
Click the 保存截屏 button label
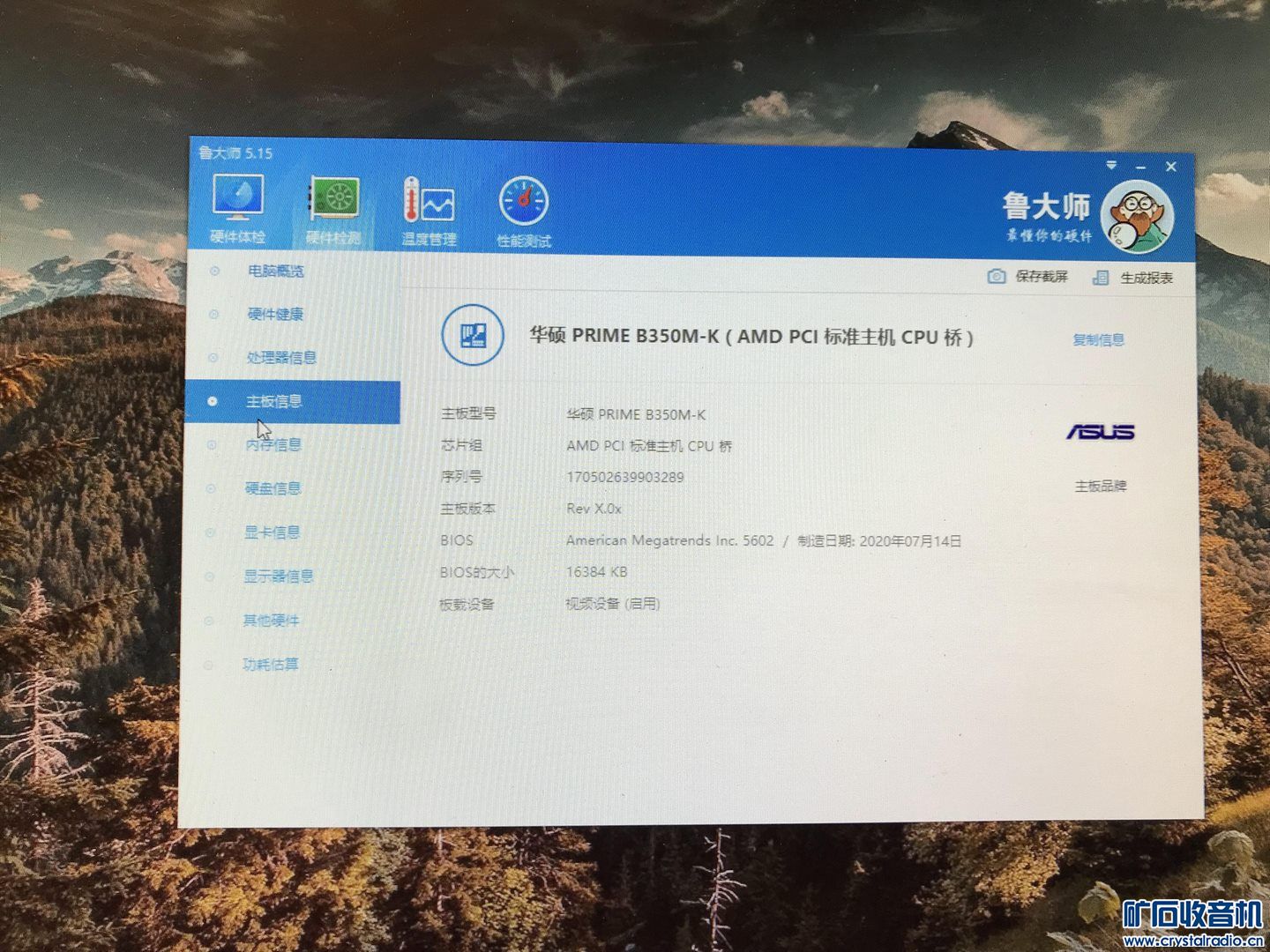click(x=1042, y=277)
